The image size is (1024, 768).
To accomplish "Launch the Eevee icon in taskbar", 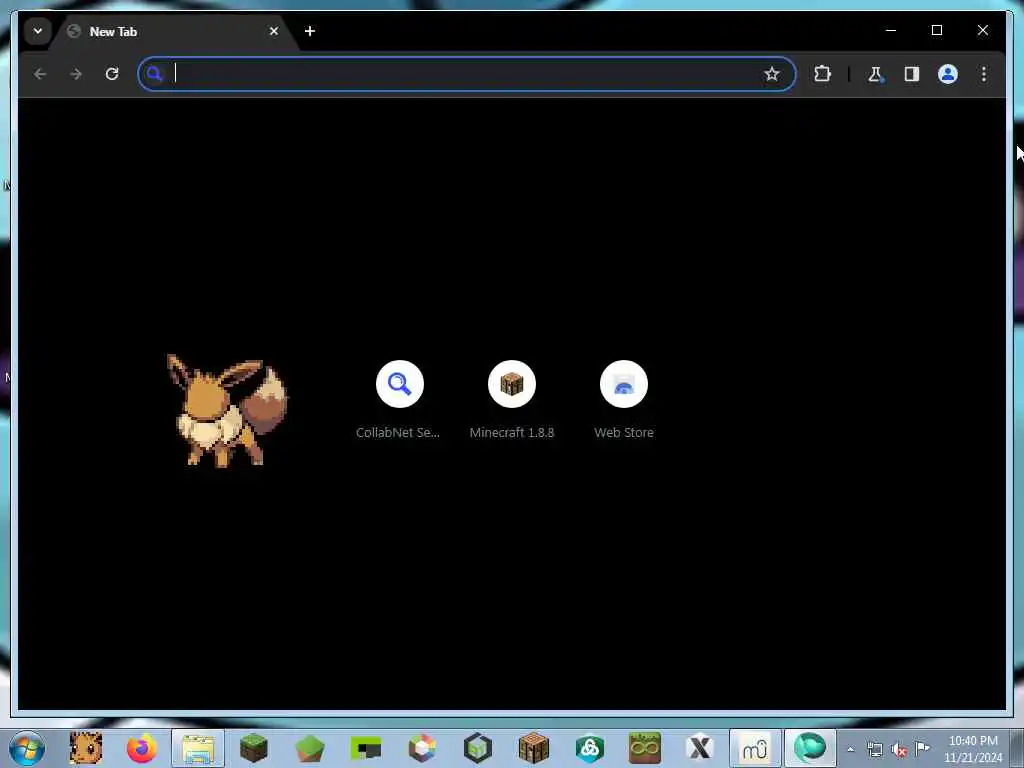I will click(x=86, y=748).
